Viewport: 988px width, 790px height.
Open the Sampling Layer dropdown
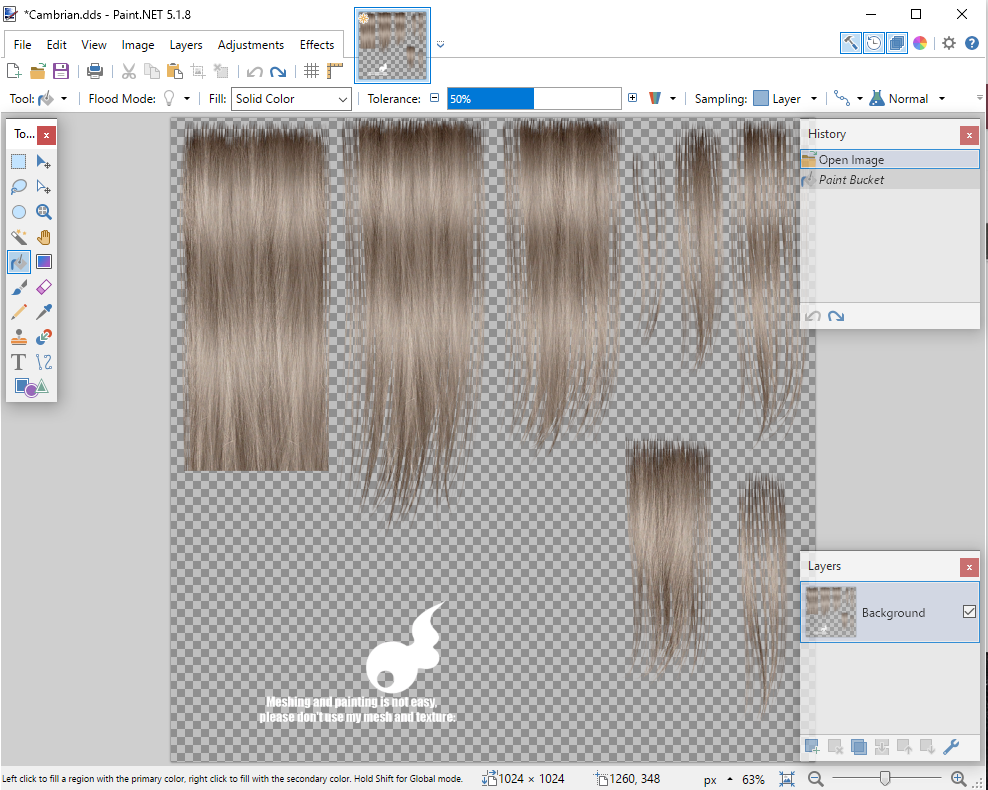(x=786, y=99)
